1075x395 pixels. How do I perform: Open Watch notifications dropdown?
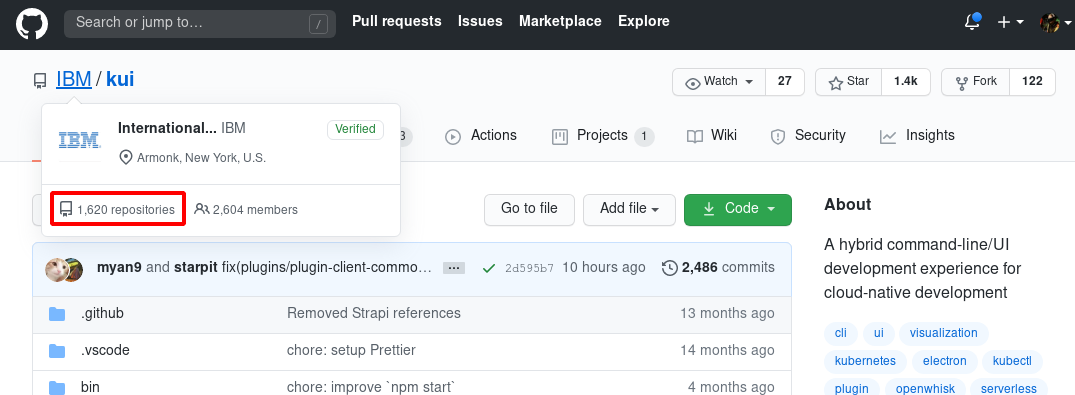[x=719, y=82]
